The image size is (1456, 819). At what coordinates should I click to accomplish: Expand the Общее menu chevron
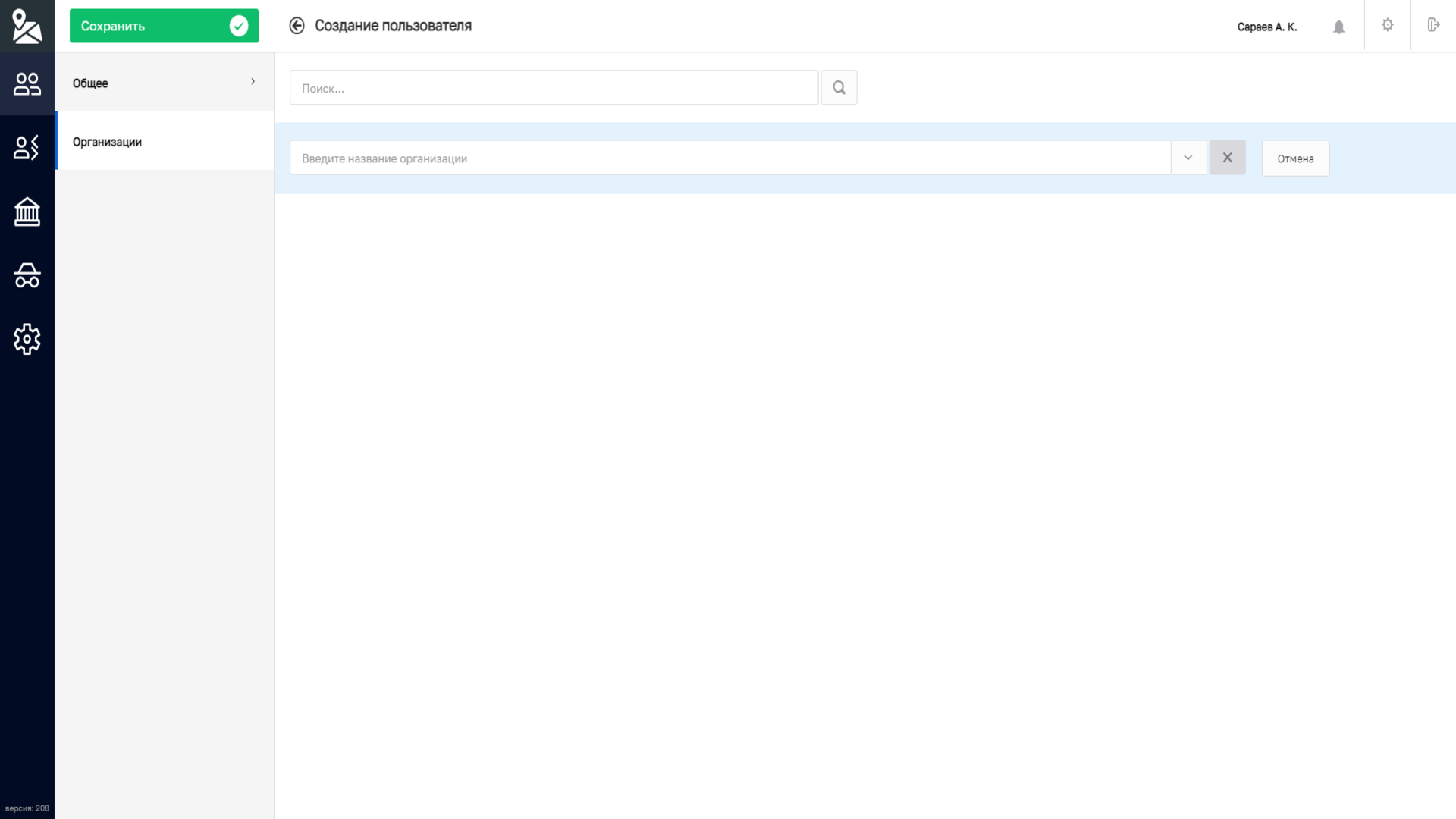coord(253,82)
